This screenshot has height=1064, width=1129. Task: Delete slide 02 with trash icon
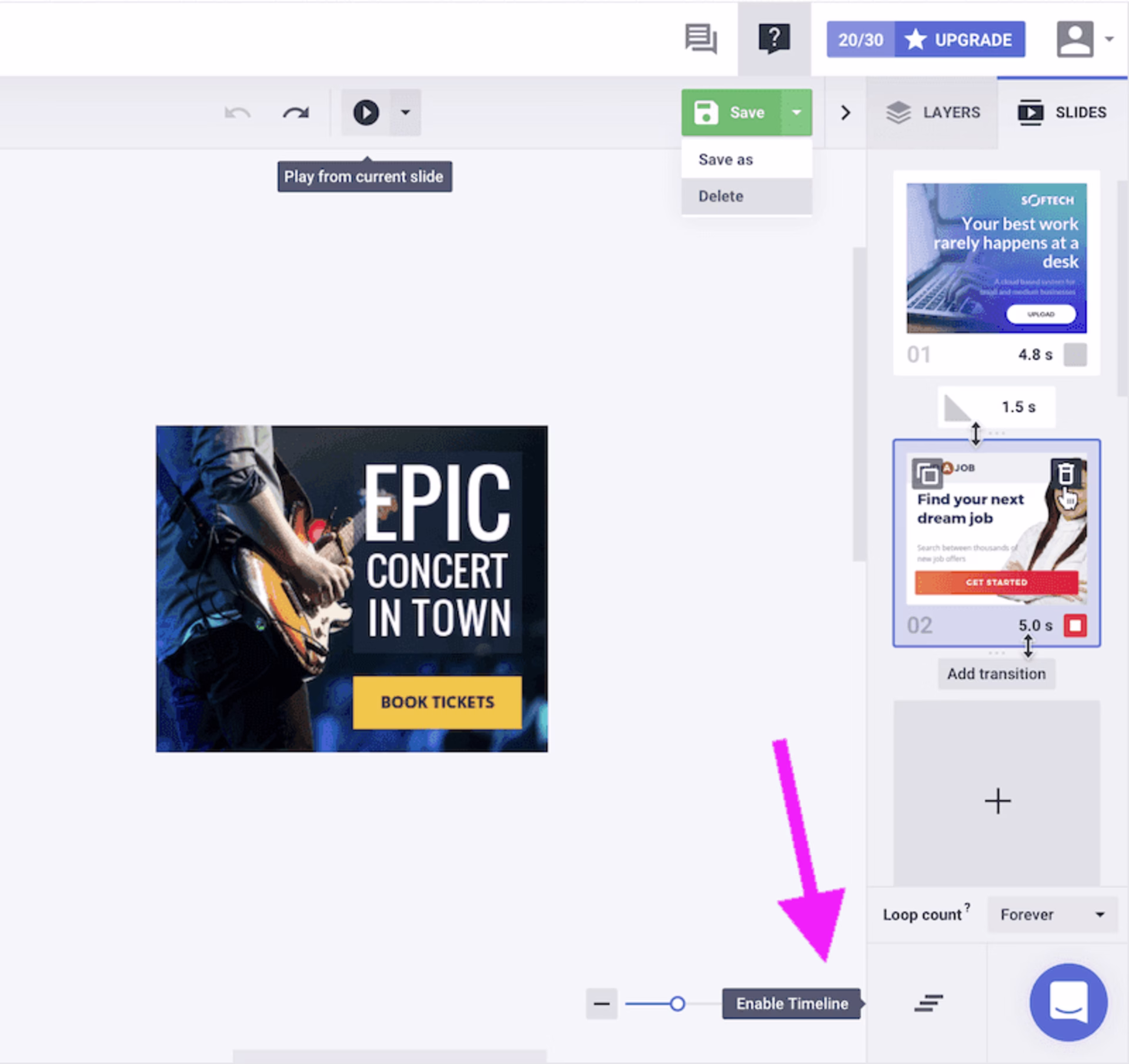click(1065, 473)
